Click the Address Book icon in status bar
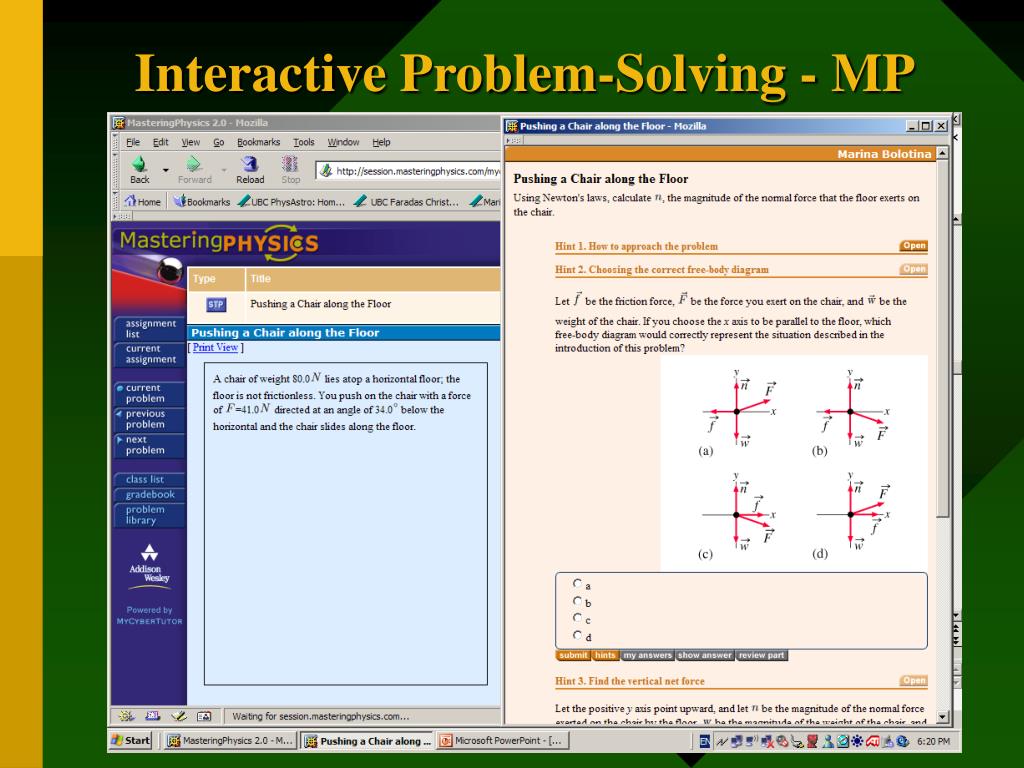The image size is (1024, 768). (204, 716)
